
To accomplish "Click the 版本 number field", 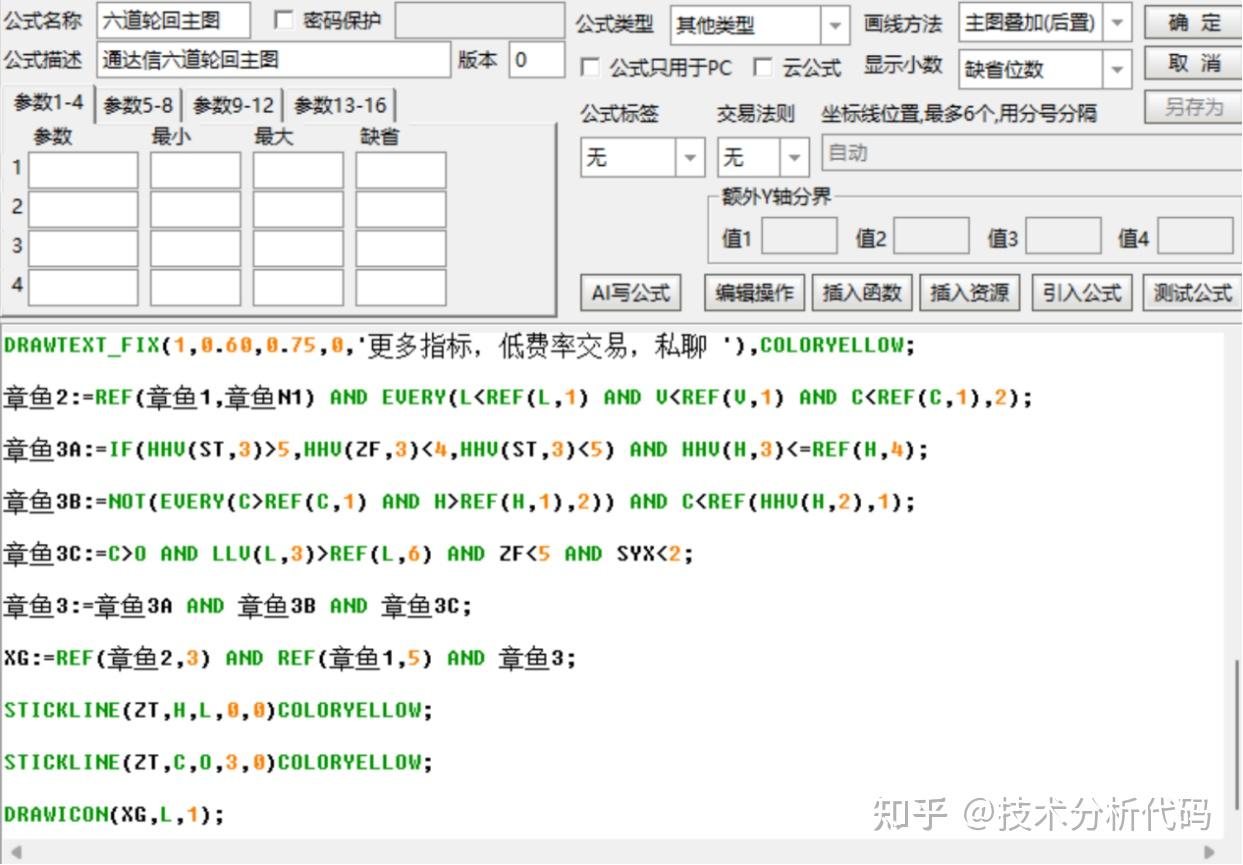I will [536, 60].
